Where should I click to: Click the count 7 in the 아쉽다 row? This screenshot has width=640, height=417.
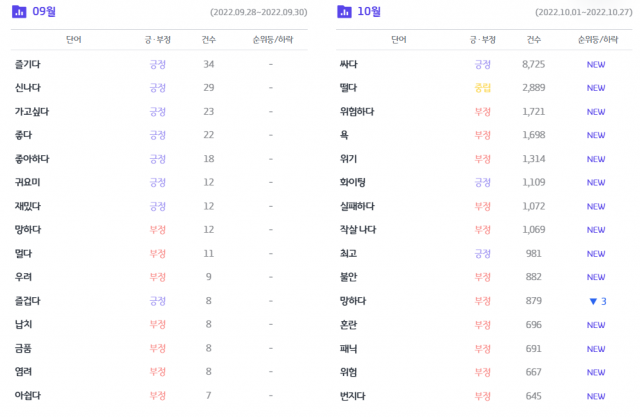pyautogui.click(x=209, y=395)
